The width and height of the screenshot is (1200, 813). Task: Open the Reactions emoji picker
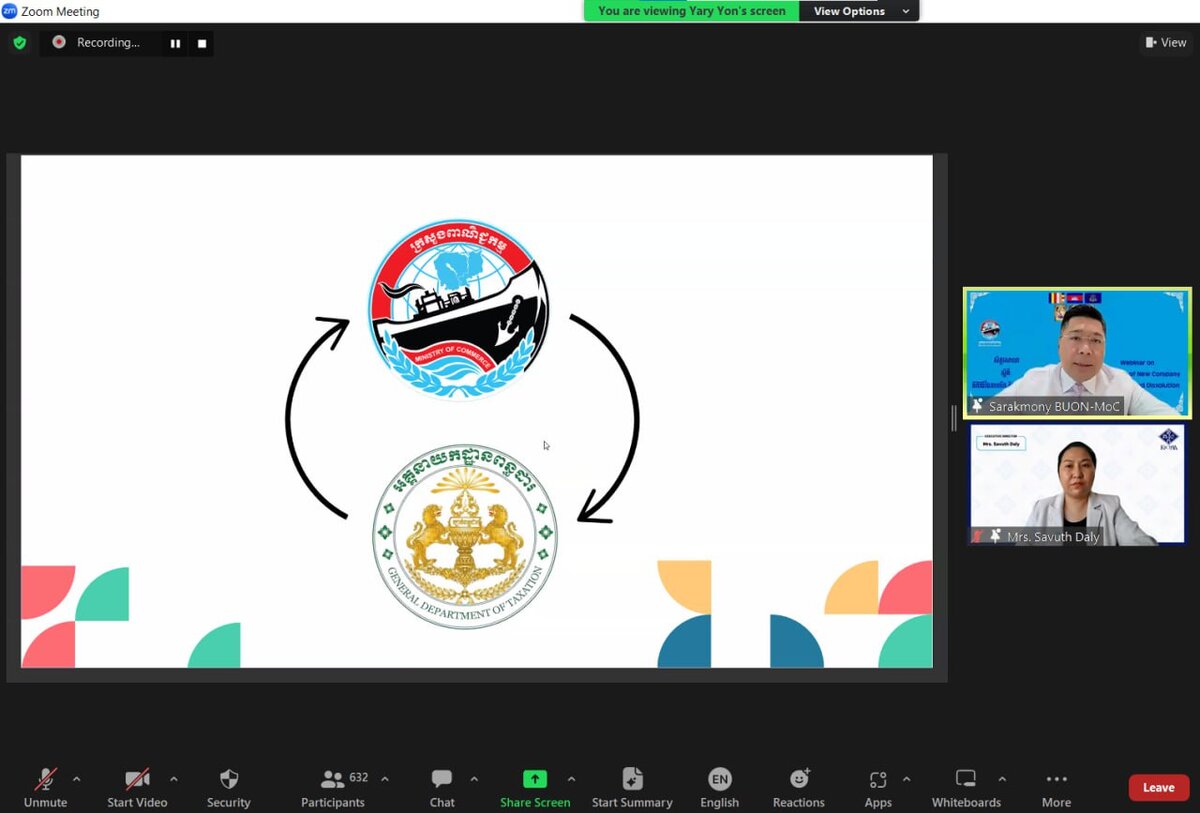tap(798, 788)
